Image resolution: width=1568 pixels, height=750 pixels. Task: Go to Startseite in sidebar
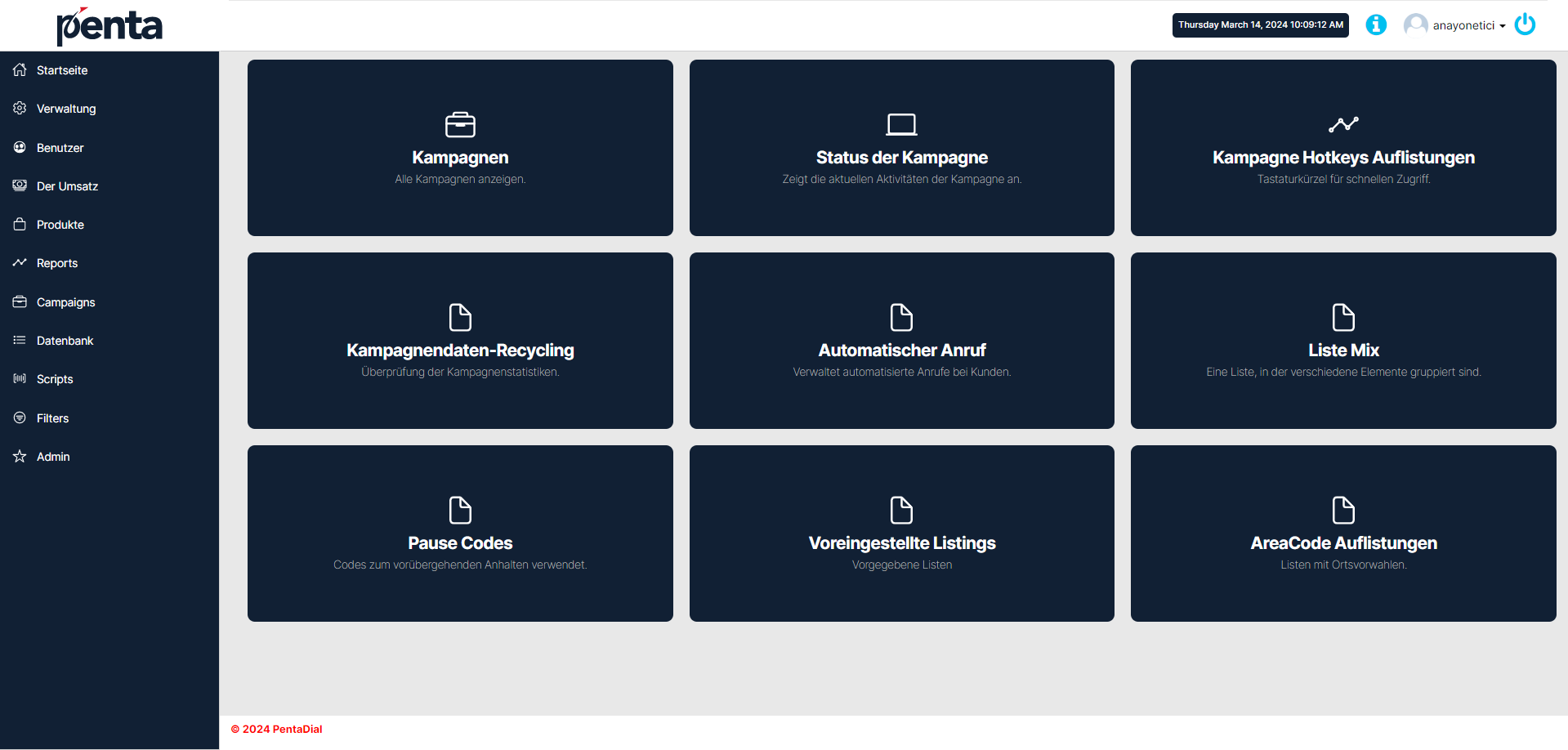[62, 70]
